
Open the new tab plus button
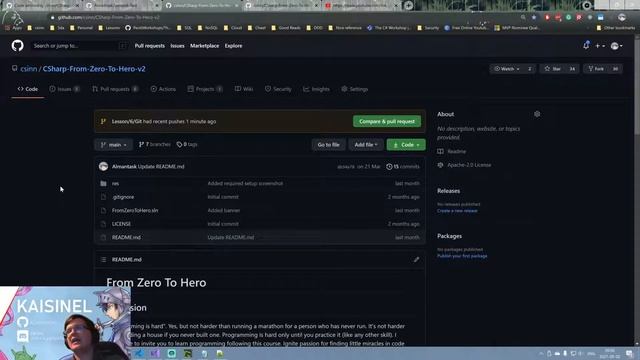tap(408, 5)
